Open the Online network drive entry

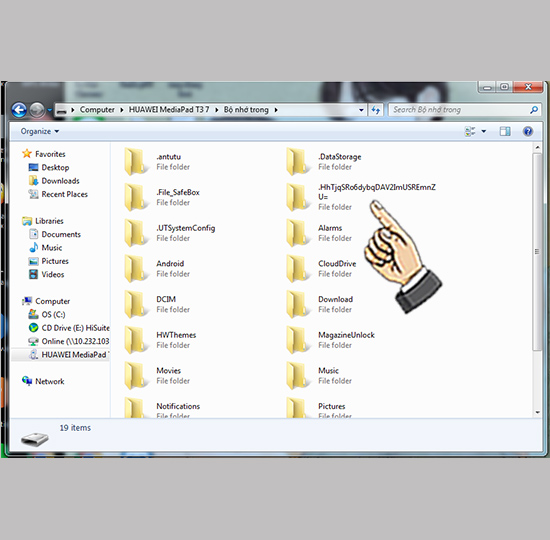(69, 341)
